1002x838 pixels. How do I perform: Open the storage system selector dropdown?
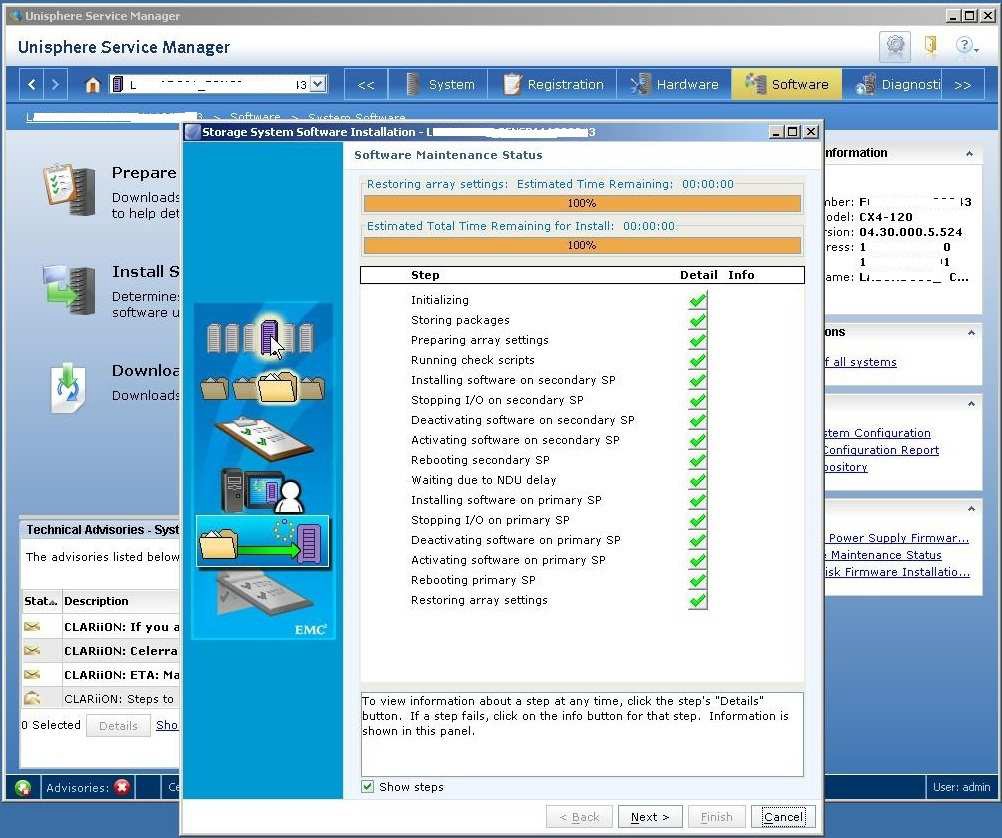point(318,84)
